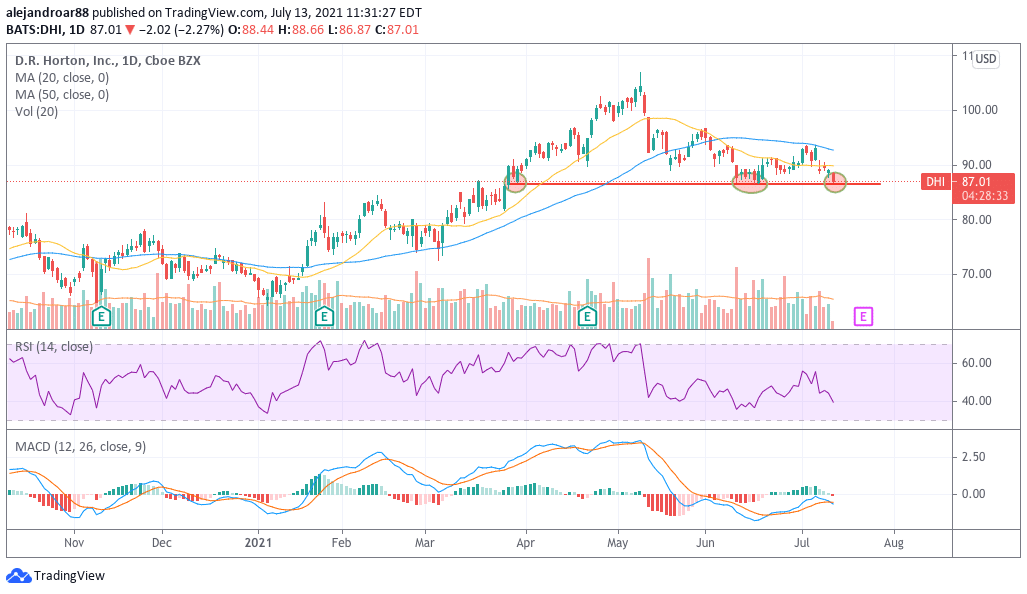Click the Apr time axis label

coord(525,543)
